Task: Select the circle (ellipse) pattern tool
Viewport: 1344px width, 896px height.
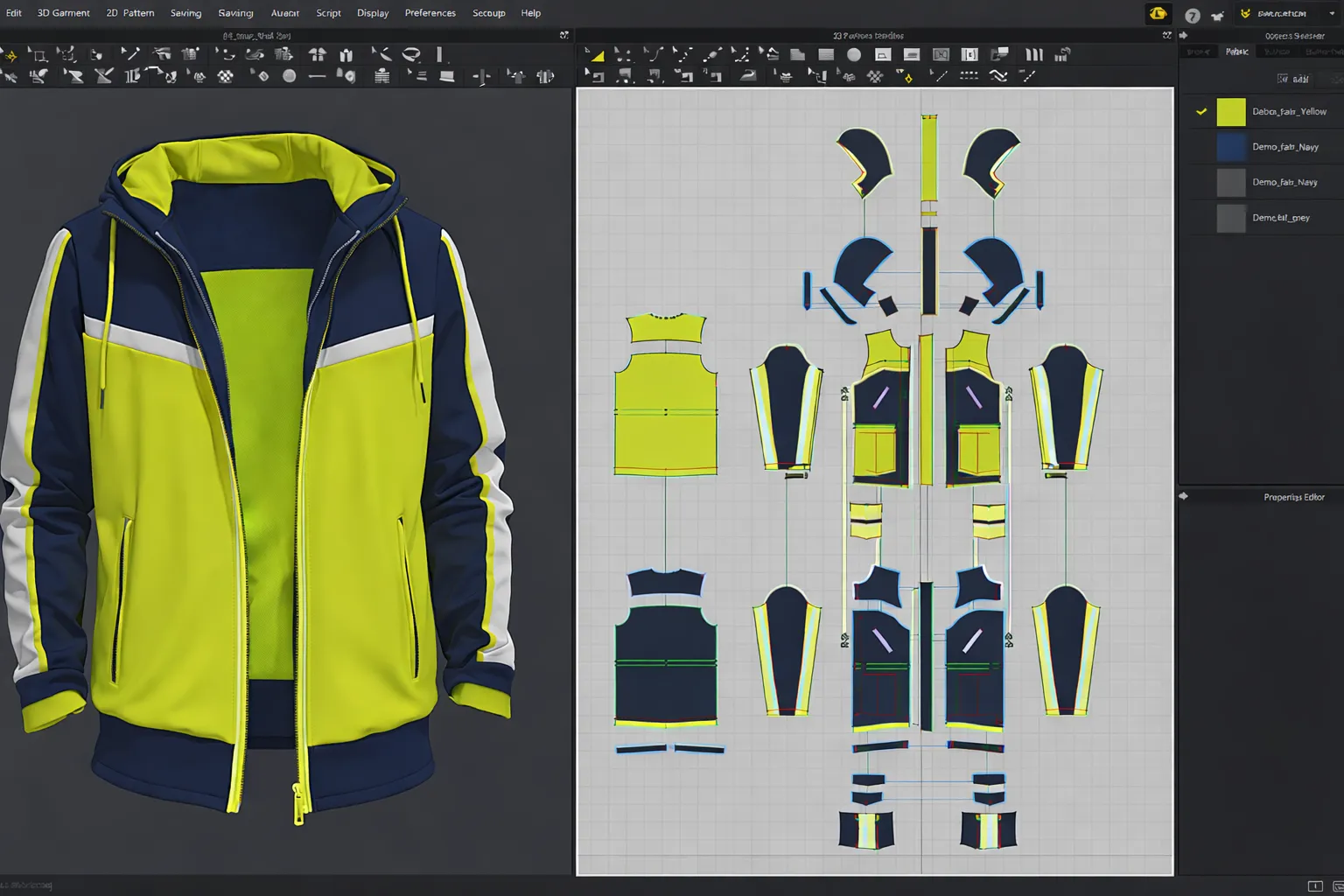Action: coord(854,55)
